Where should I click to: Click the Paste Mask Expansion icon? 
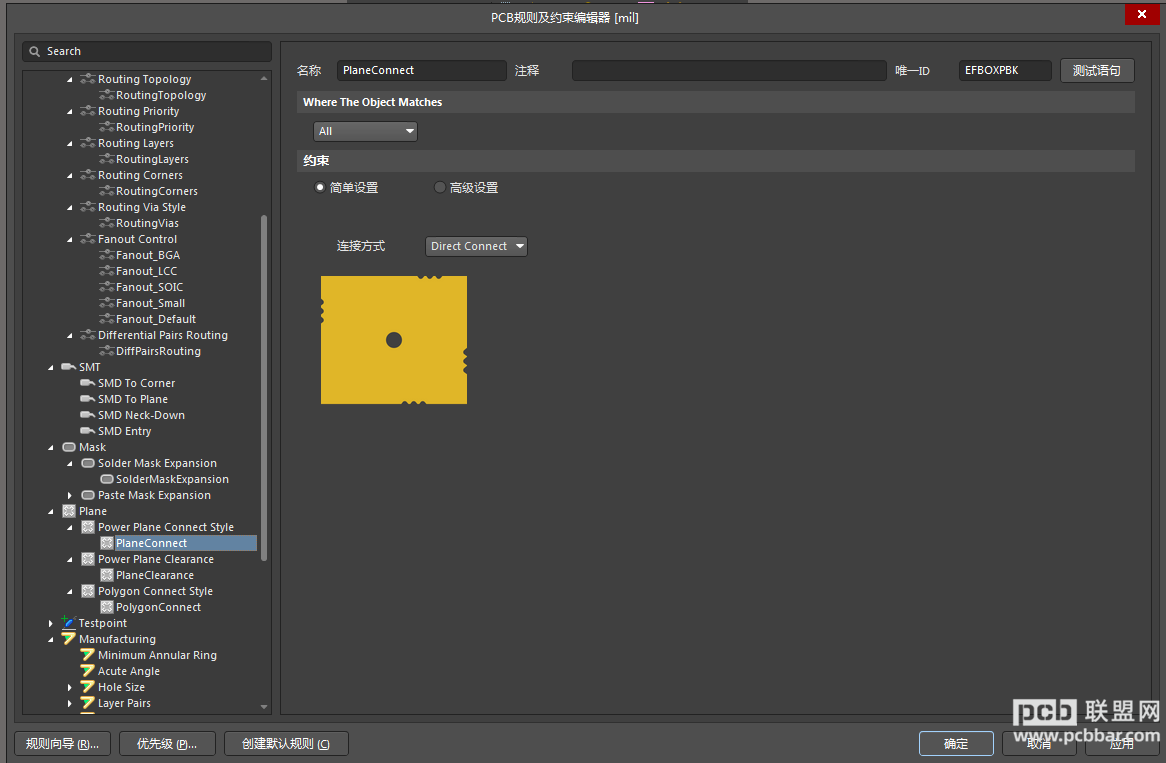[88, 495]
